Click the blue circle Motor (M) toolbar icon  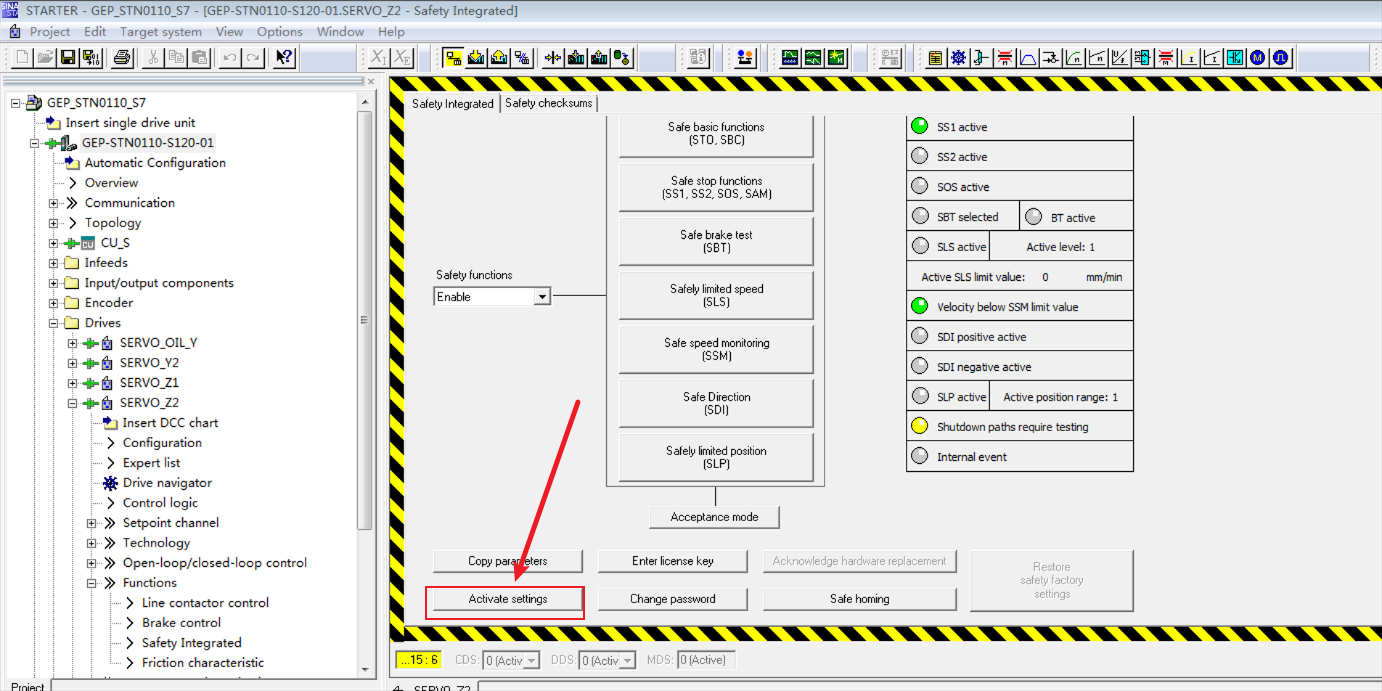1258,58
